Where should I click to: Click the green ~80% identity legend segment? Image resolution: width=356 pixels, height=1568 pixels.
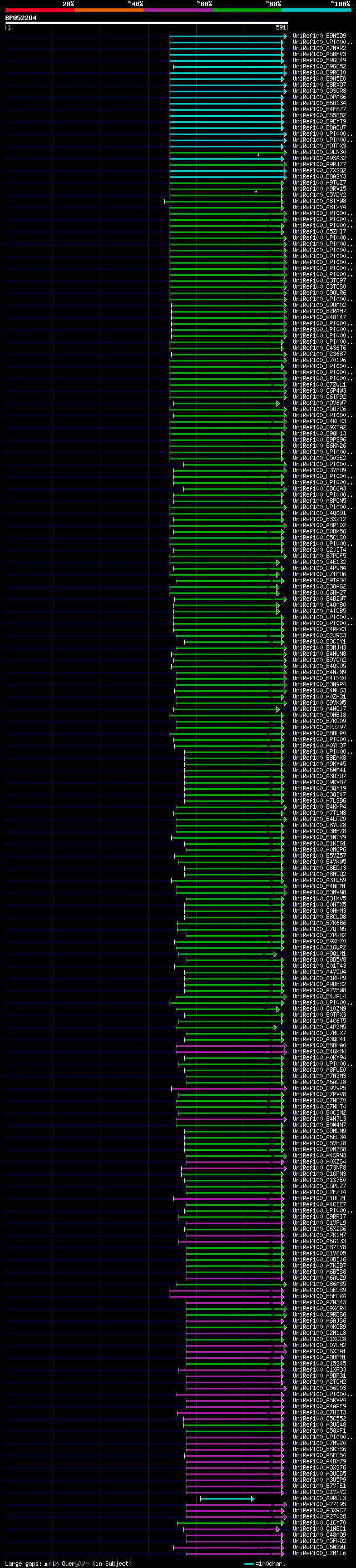coord(247,10)
